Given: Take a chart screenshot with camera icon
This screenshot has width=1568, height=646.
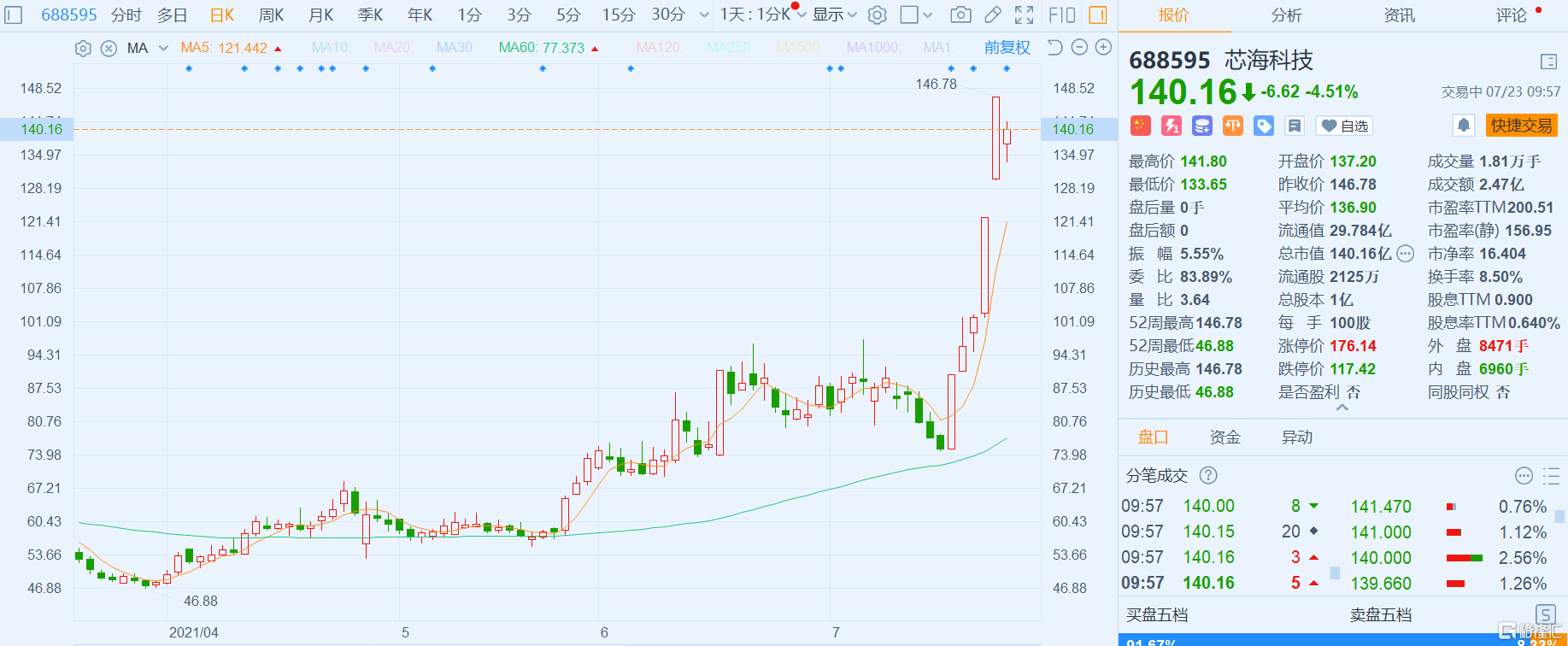Looking at the screenshot, I should point(960,15).
